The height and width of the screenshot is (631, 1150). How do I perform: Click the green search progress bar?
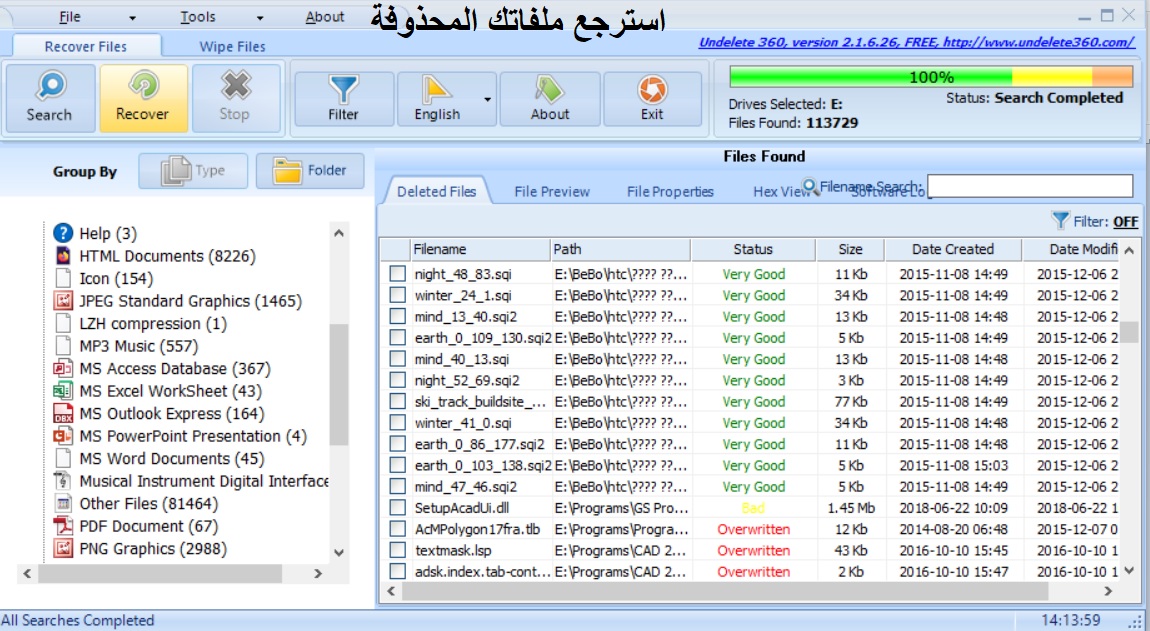[x=931, y=76]
